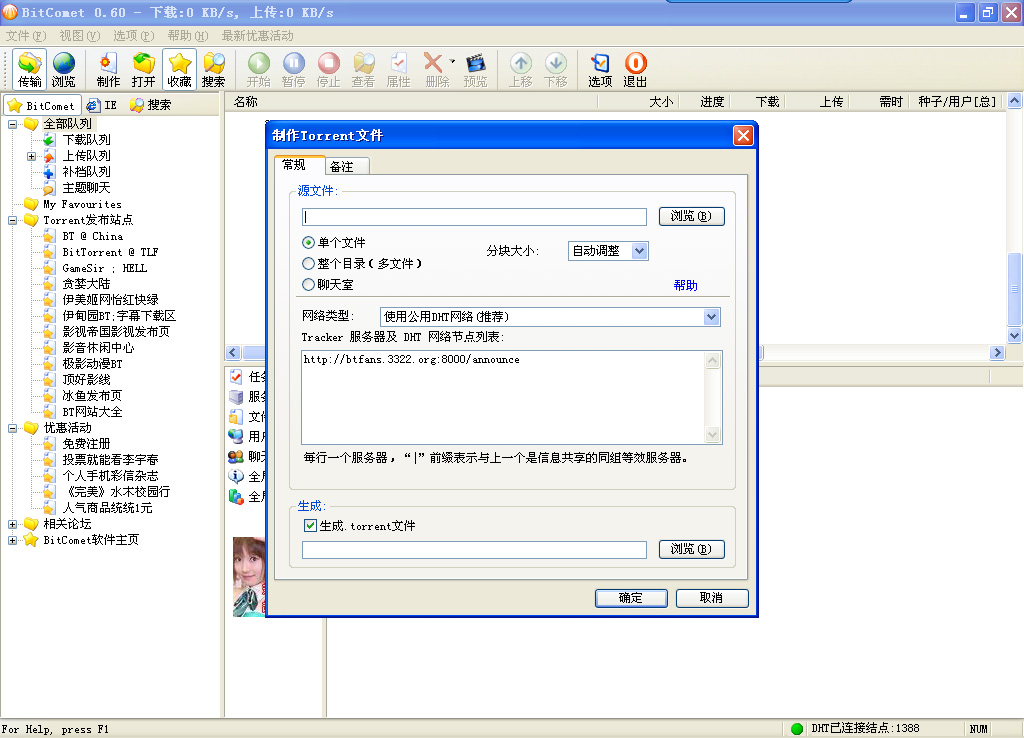The width and height of the screenshot is (1024, 738).
Task: Open 最新优惠活动 menu item
Action: coord(257,36)
